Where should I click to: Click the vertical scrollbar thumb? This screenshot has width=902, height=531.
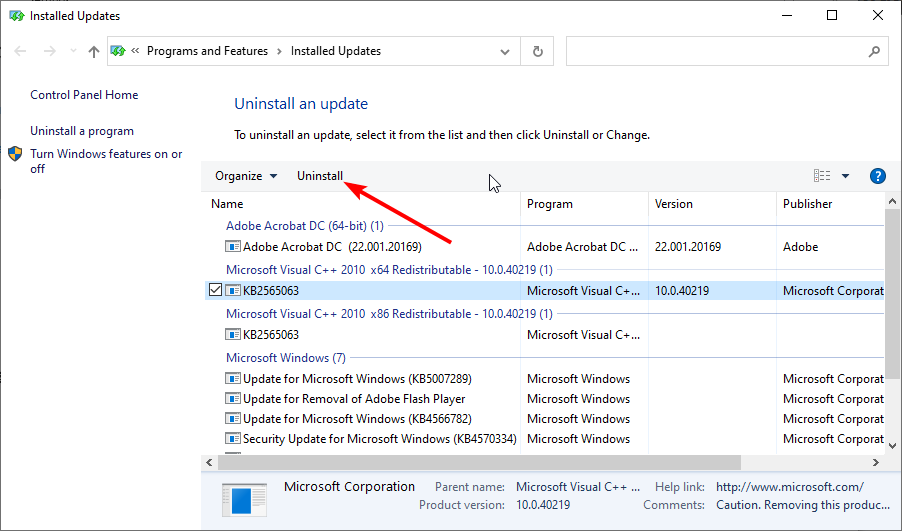pyautogui.click(x=892, y=294)
